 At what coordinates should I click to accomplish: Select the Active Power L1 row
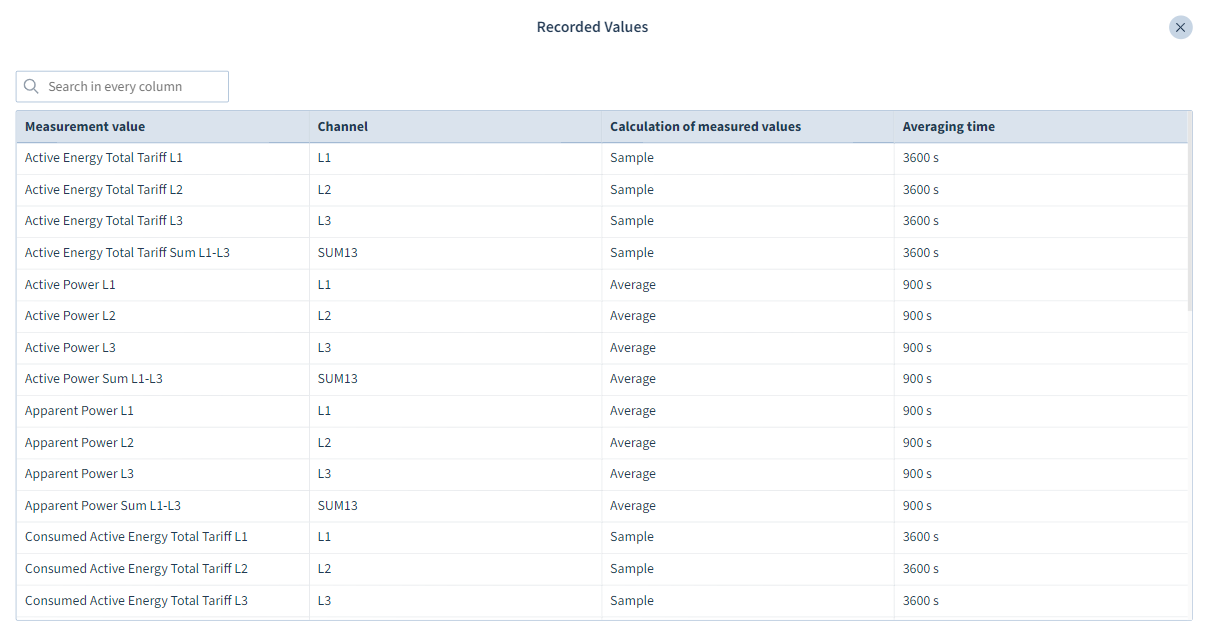pyautogui.click(x=70, y=285)
